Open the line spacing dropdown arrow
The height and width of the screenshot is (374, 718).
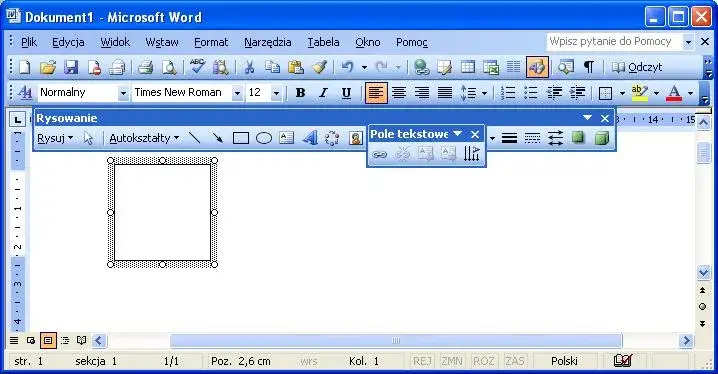point(484,93)
